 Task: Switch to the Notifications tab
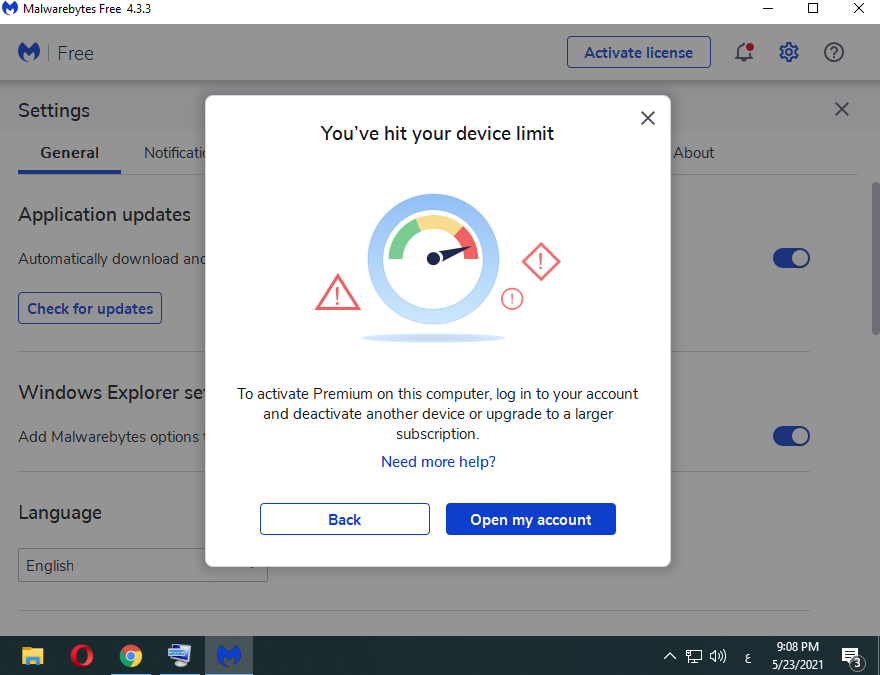click(175, 153)
